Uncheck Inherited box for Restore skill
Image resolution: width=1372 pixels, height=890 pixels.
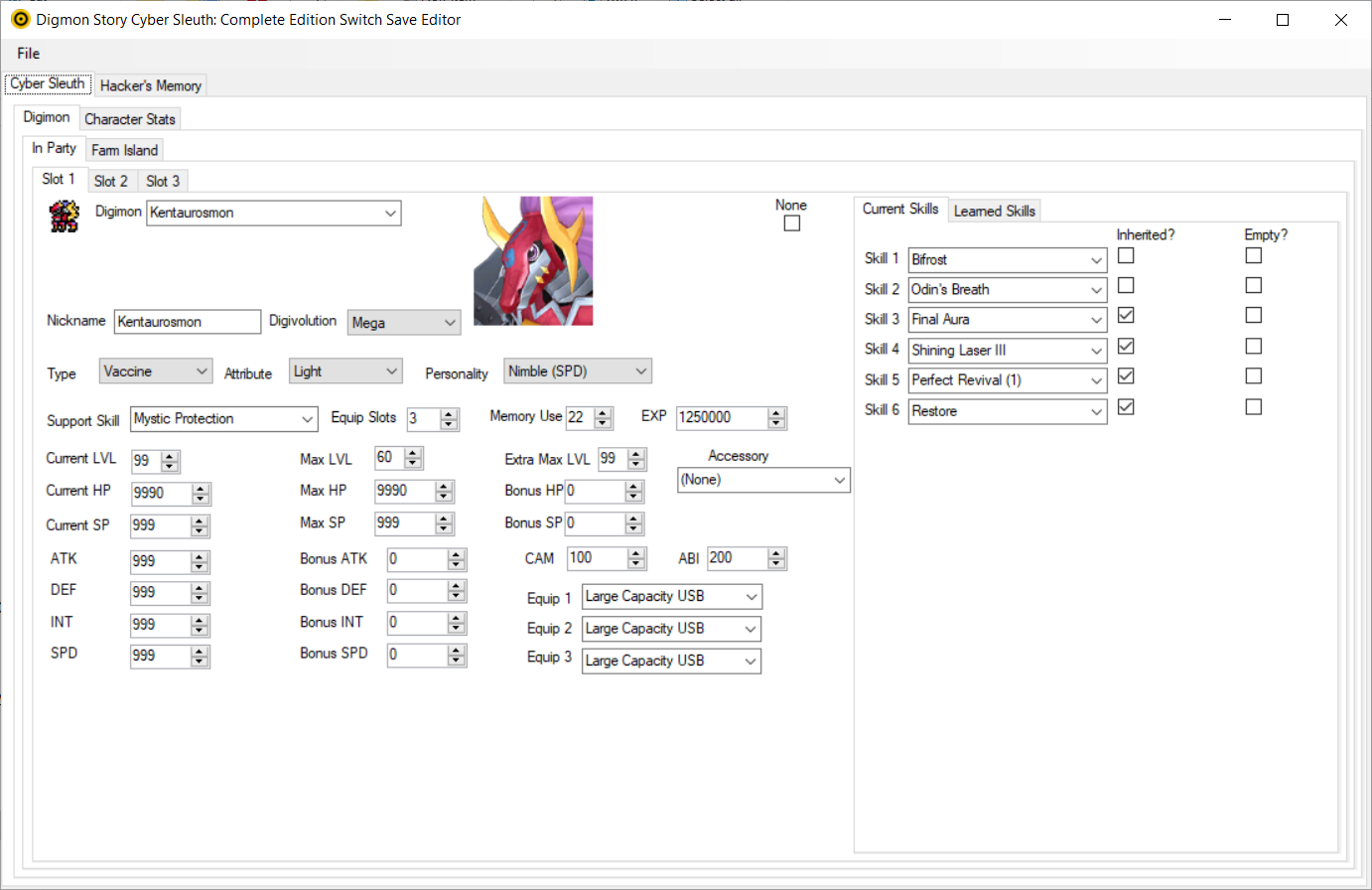[x=1126, y=406]
